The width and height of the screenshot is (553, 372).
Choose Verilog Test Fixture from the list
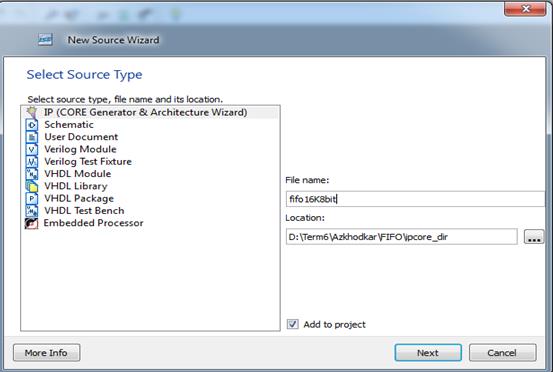coord(88,161)
